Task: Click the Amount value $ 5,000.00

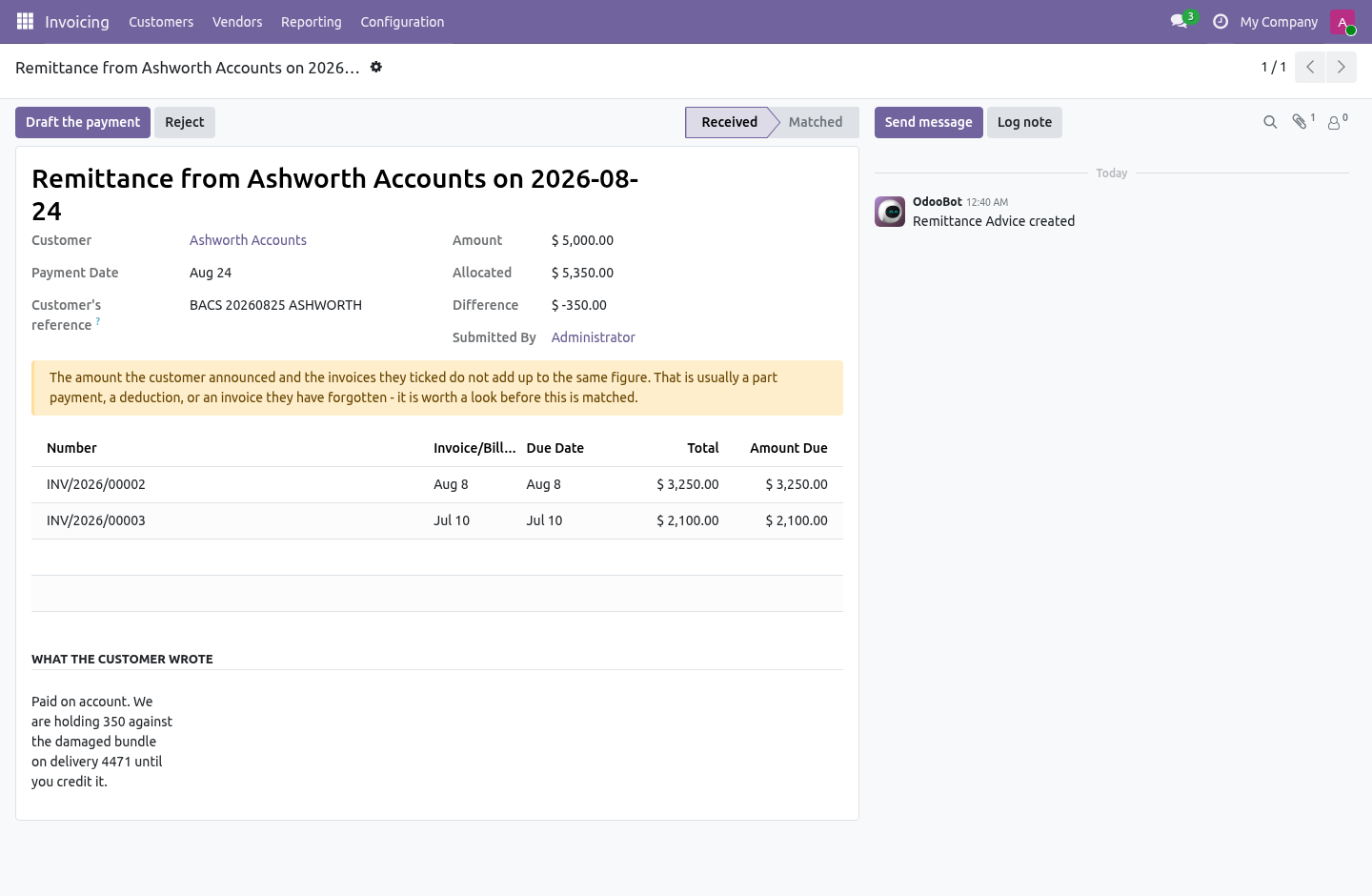Action: click(x=582, y=240)
